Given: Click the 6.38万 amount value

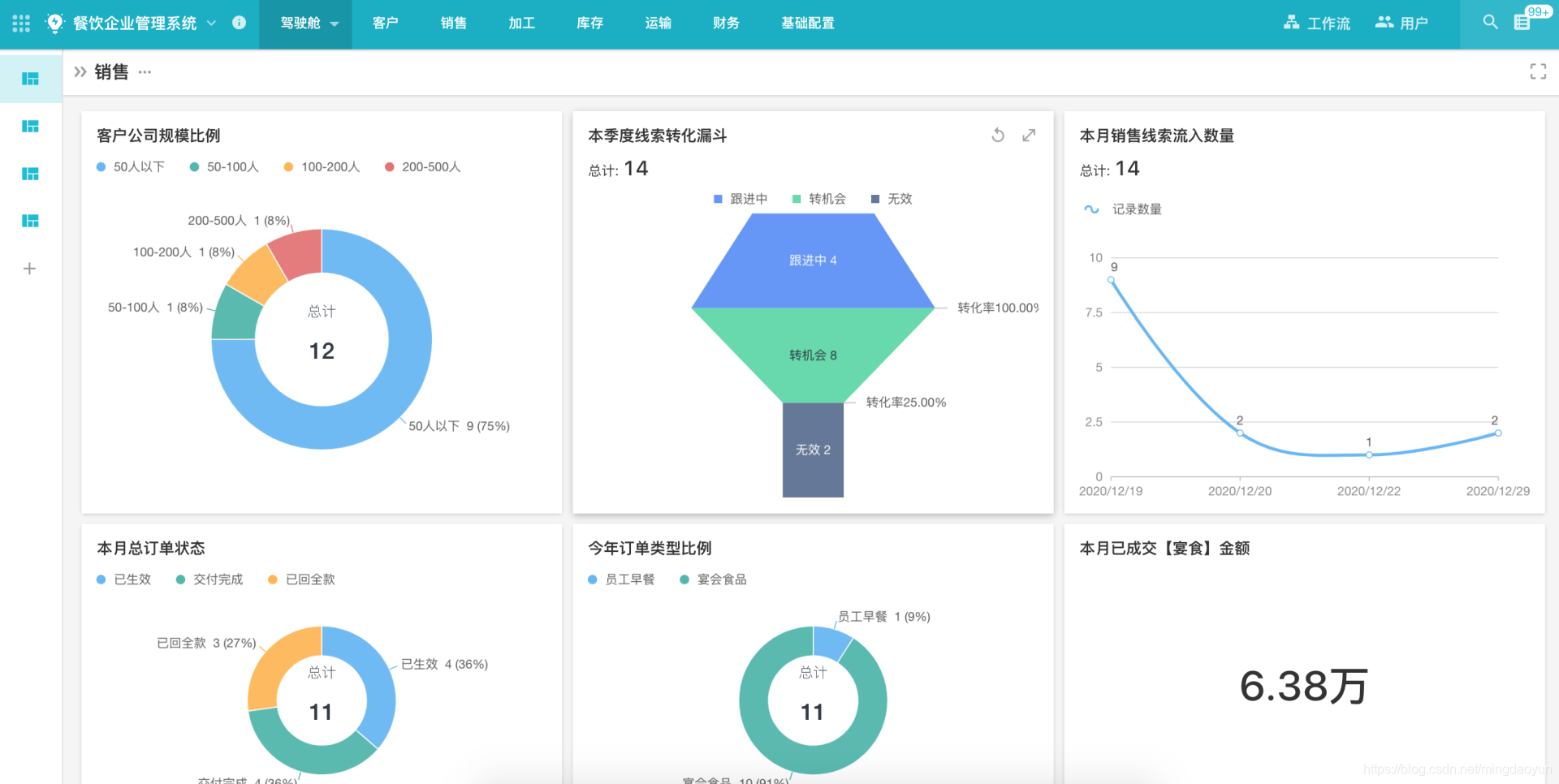Looking at the screenshot, I should tap(1303, 687).
